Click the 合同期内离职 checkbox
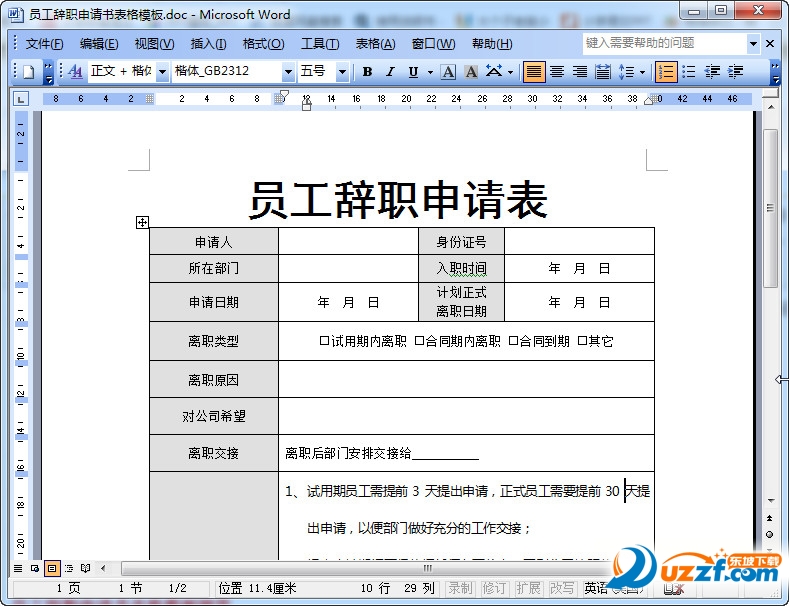789x606 pixels. pyautogui.click(x=419, y=341)
